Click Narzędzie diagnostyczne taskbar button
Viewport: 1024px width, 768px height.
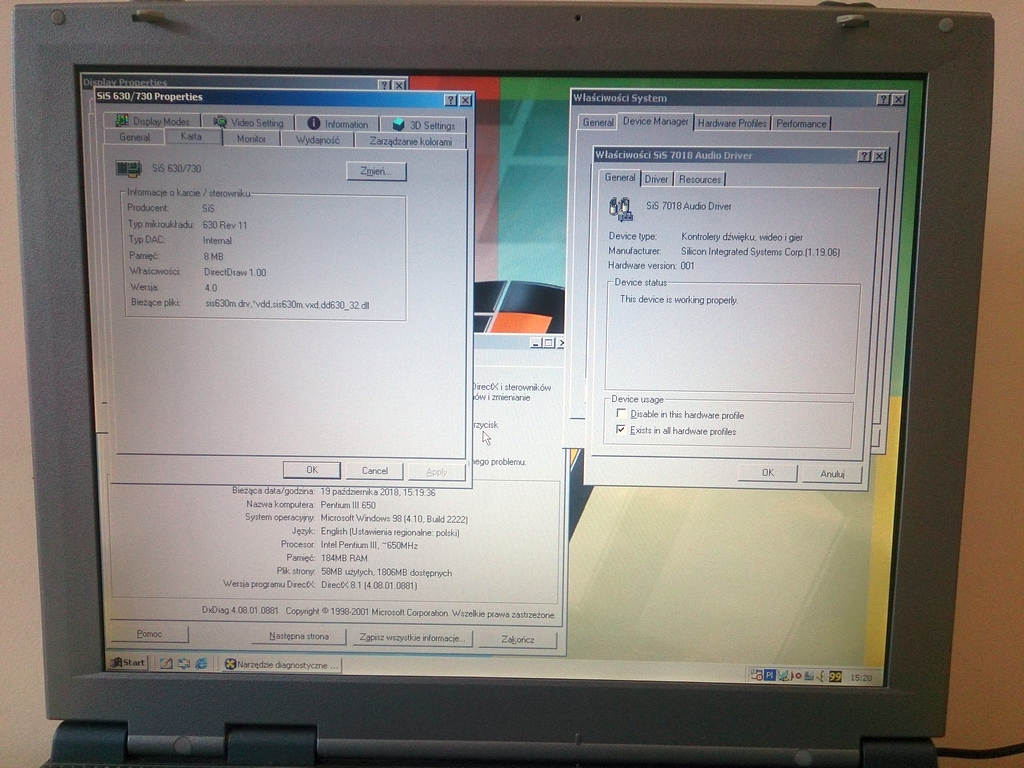(281, 665)
